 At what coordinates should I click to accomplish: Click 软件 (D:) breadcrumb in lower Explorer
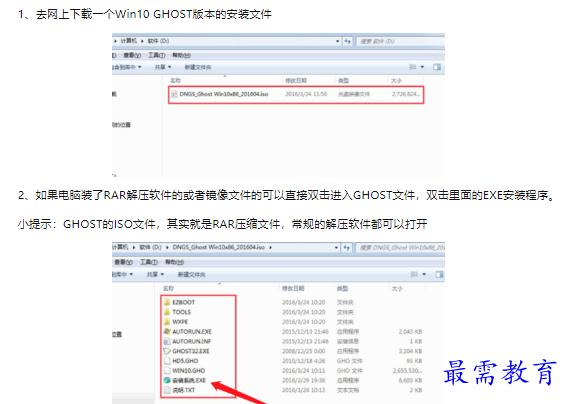150,247
